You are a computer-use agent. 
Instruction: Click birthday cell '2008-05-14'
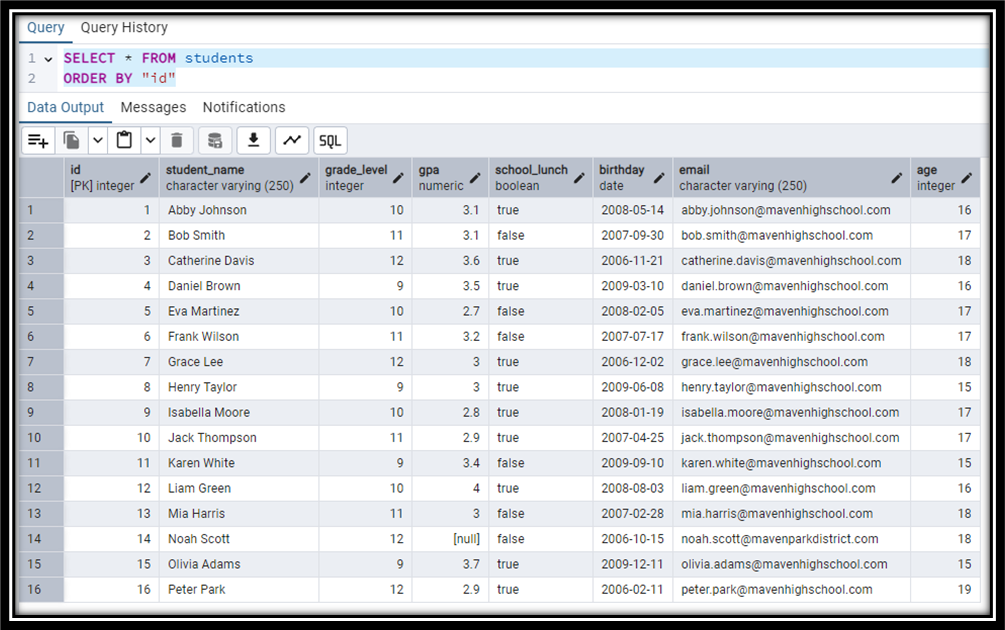coord(633,210)
